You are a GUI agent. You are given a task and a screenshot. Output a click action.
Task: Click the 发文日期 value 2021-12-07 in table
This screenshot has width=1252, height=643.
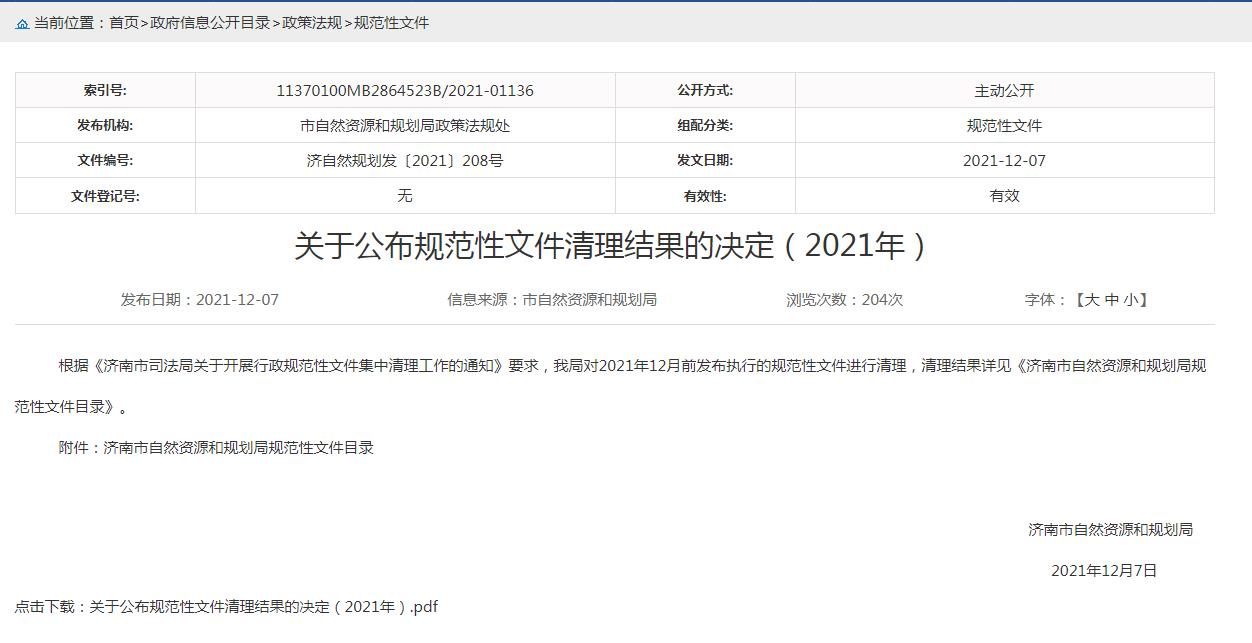click(x=1004, y=160)
